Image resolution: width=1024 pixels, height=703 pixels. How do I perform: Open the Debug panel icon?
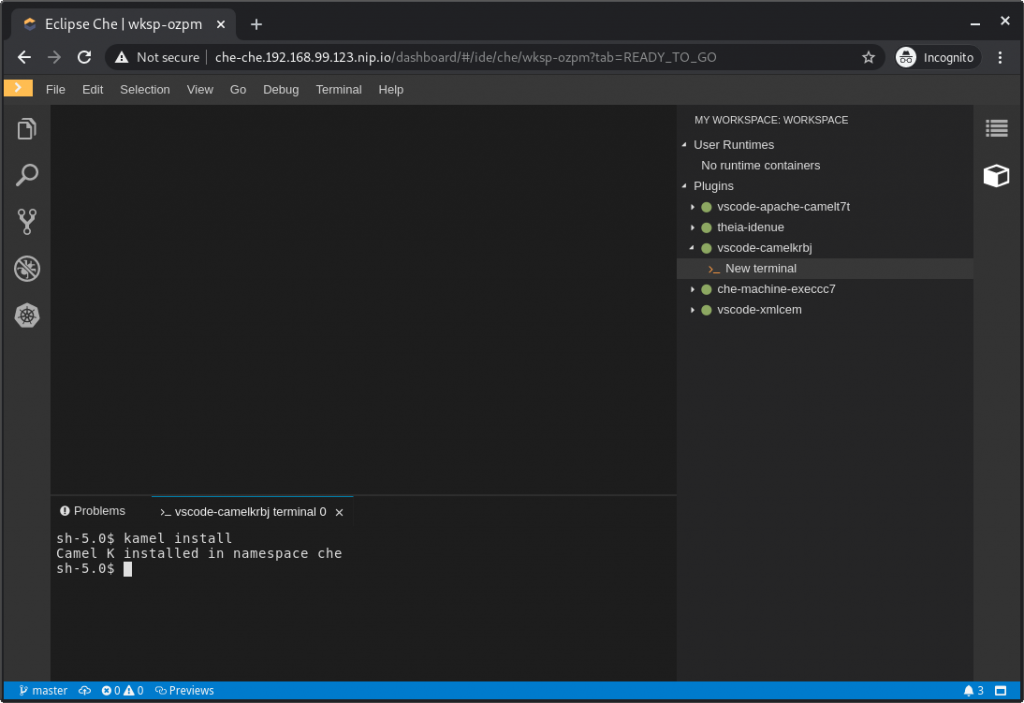coord(27,268)
